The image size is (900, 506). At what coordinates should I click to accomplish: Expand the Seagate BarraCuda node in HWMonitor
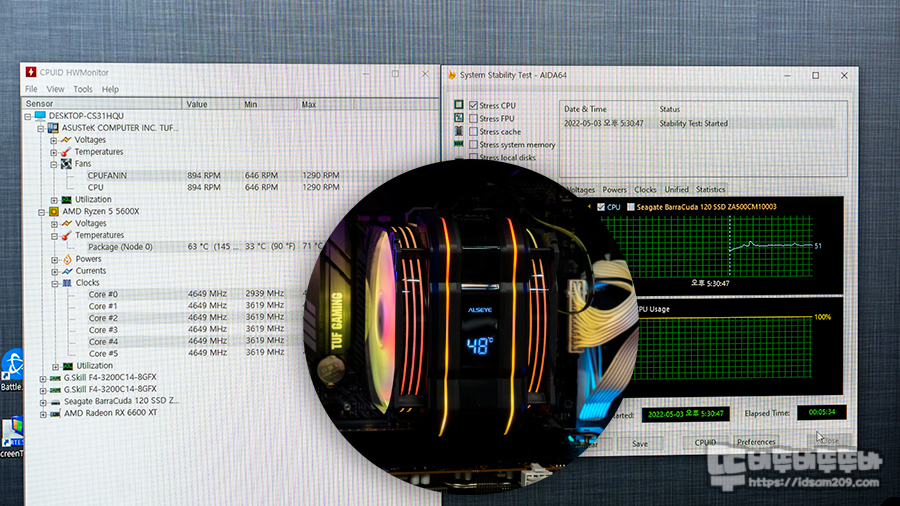pos(43,402)
